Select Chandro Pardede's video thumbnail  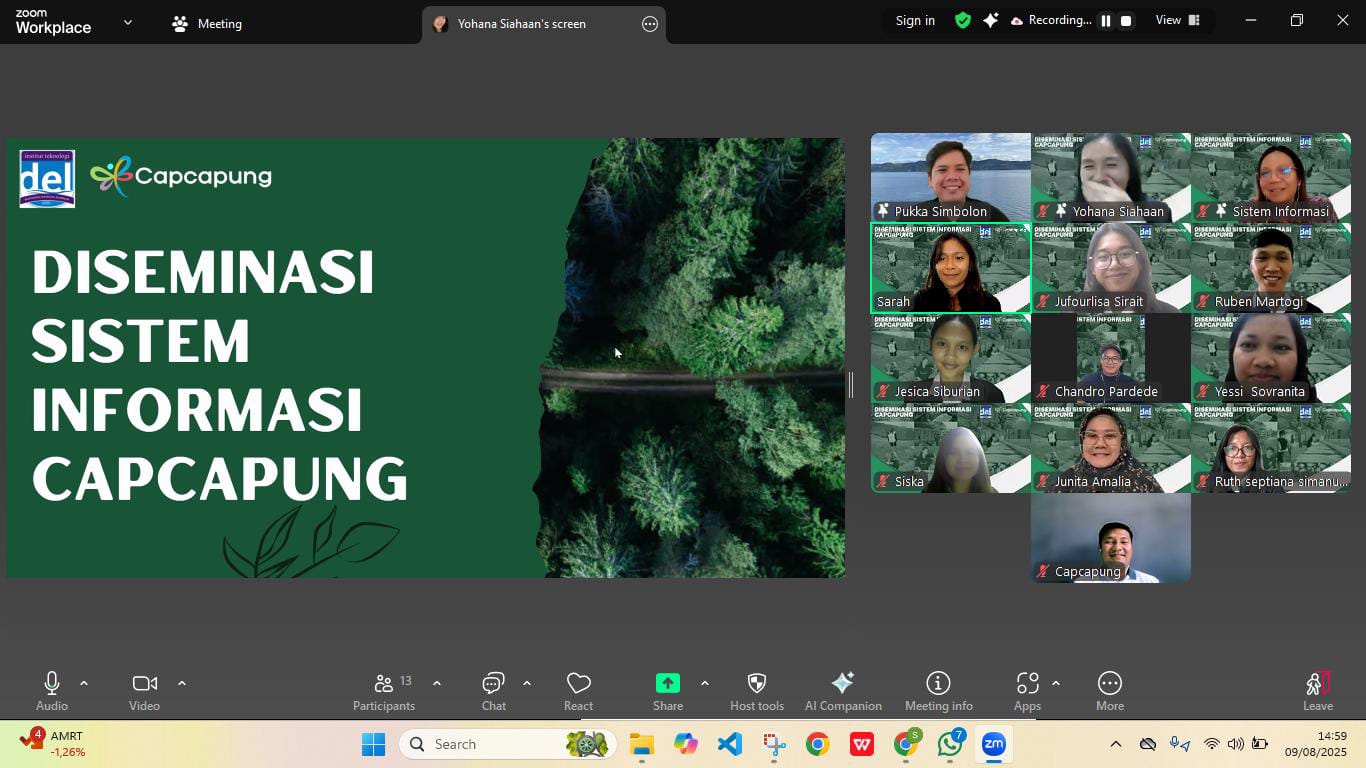click(x=1111, y=358)
